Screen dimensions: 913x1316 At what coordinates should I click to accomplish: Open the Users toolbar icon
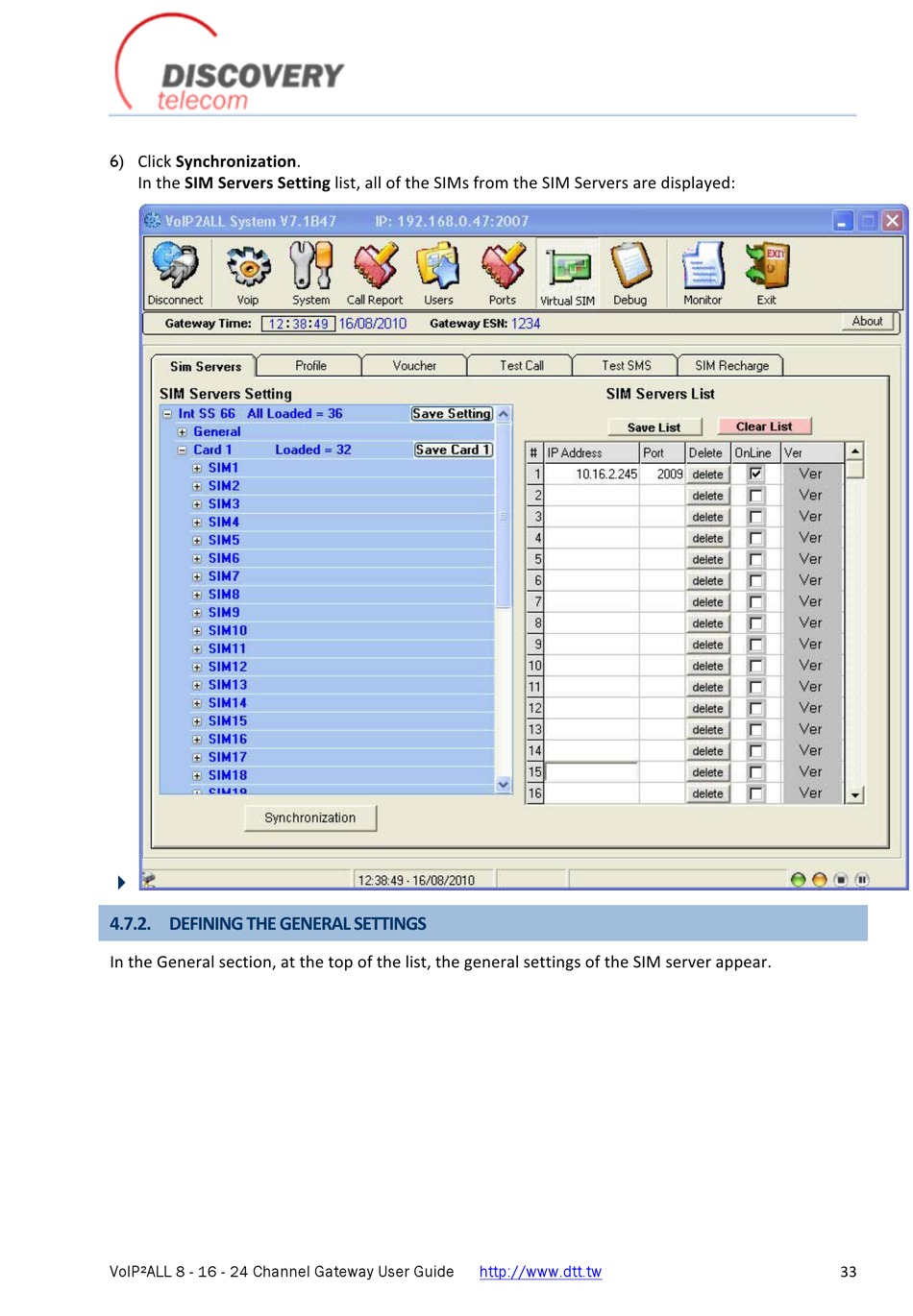pos(438,267)
